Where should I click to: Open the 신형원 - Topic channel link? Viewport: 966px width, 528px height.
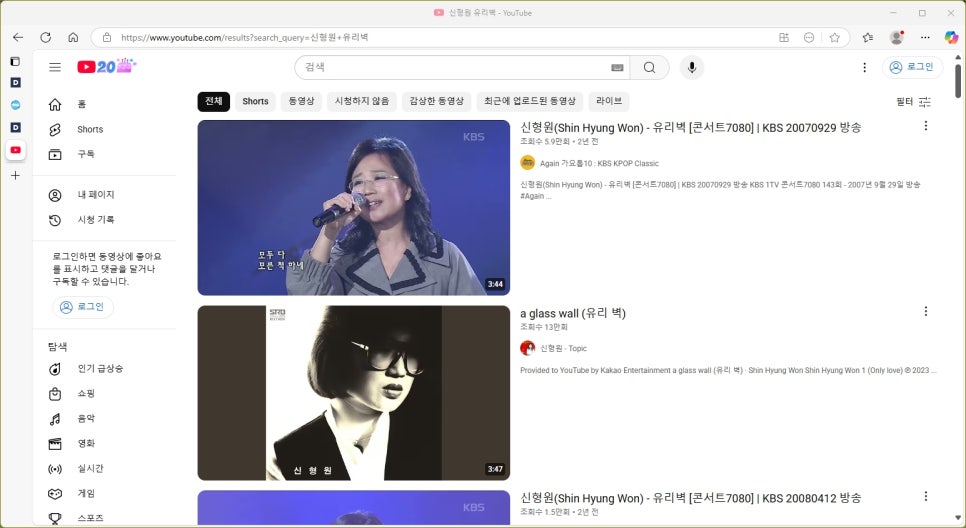pos(564,348)
